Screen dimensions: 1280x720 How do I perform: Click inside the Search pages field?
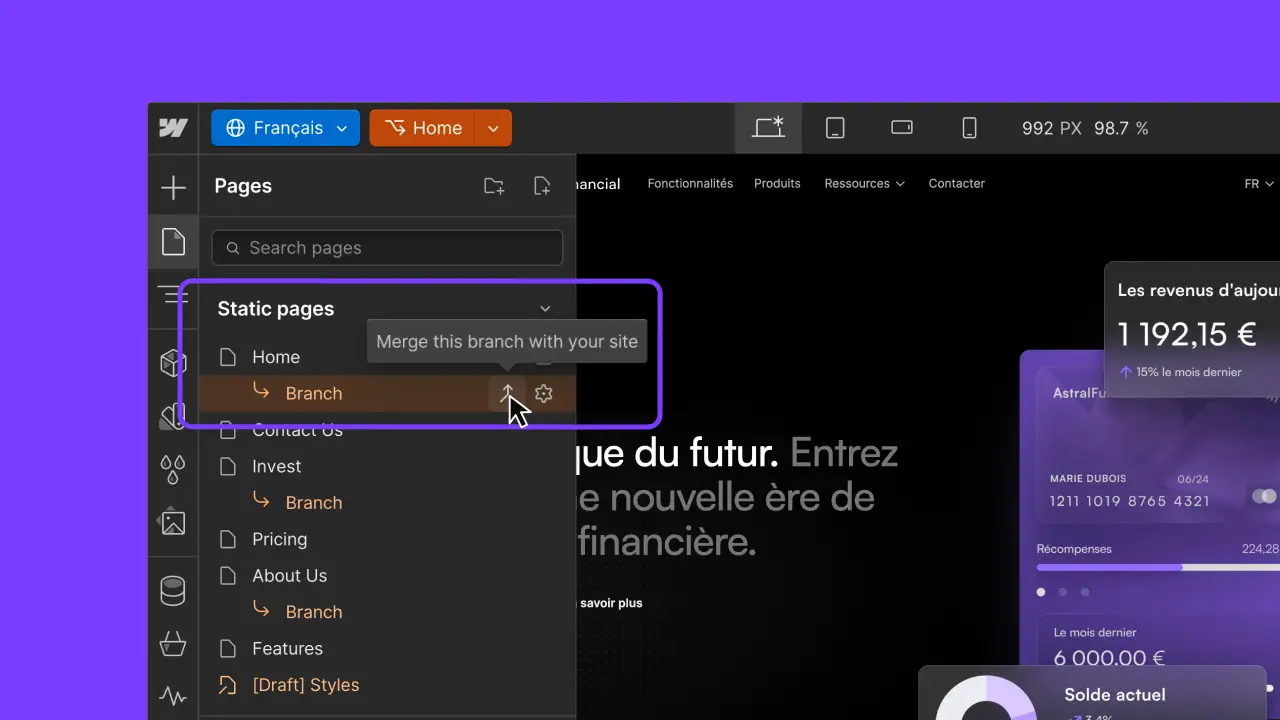pyautogui.click(x=386, y=247)
